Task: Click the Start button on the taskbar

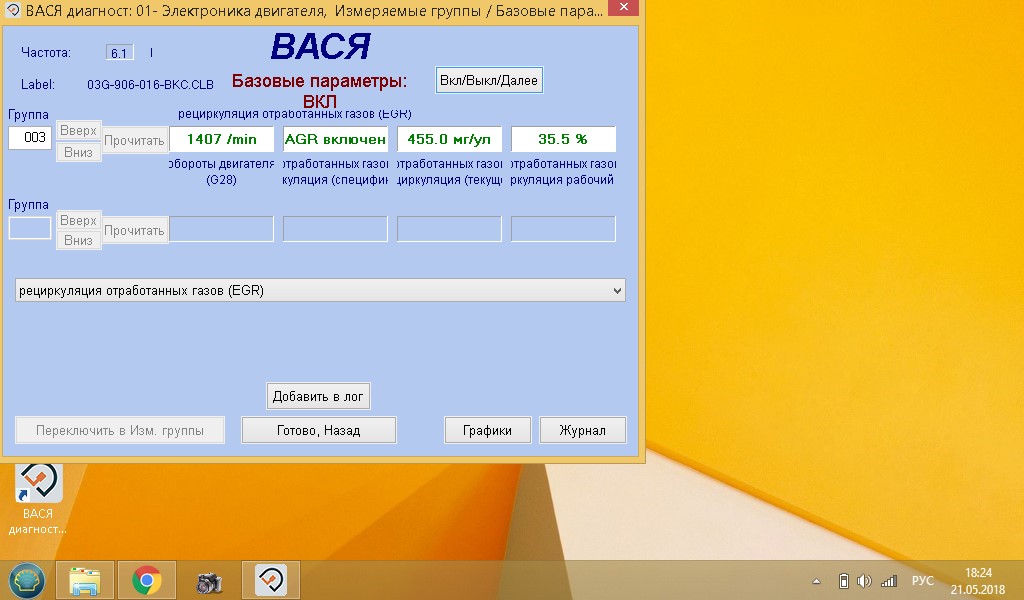Action: [26, 580]
